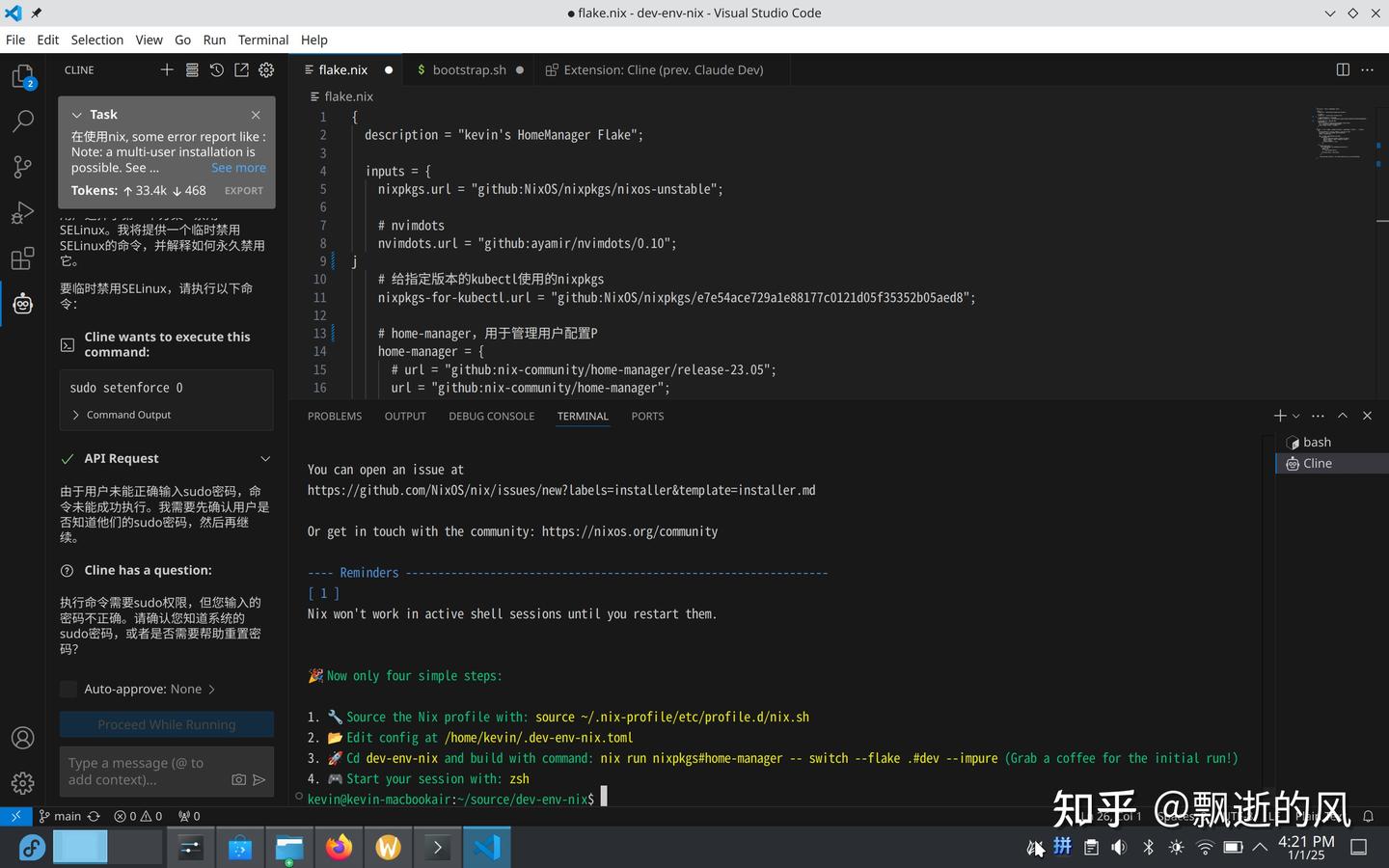The image size is (1389, 868).
Task: Open Source Control in the activity bar
Action: coord(22,167)
